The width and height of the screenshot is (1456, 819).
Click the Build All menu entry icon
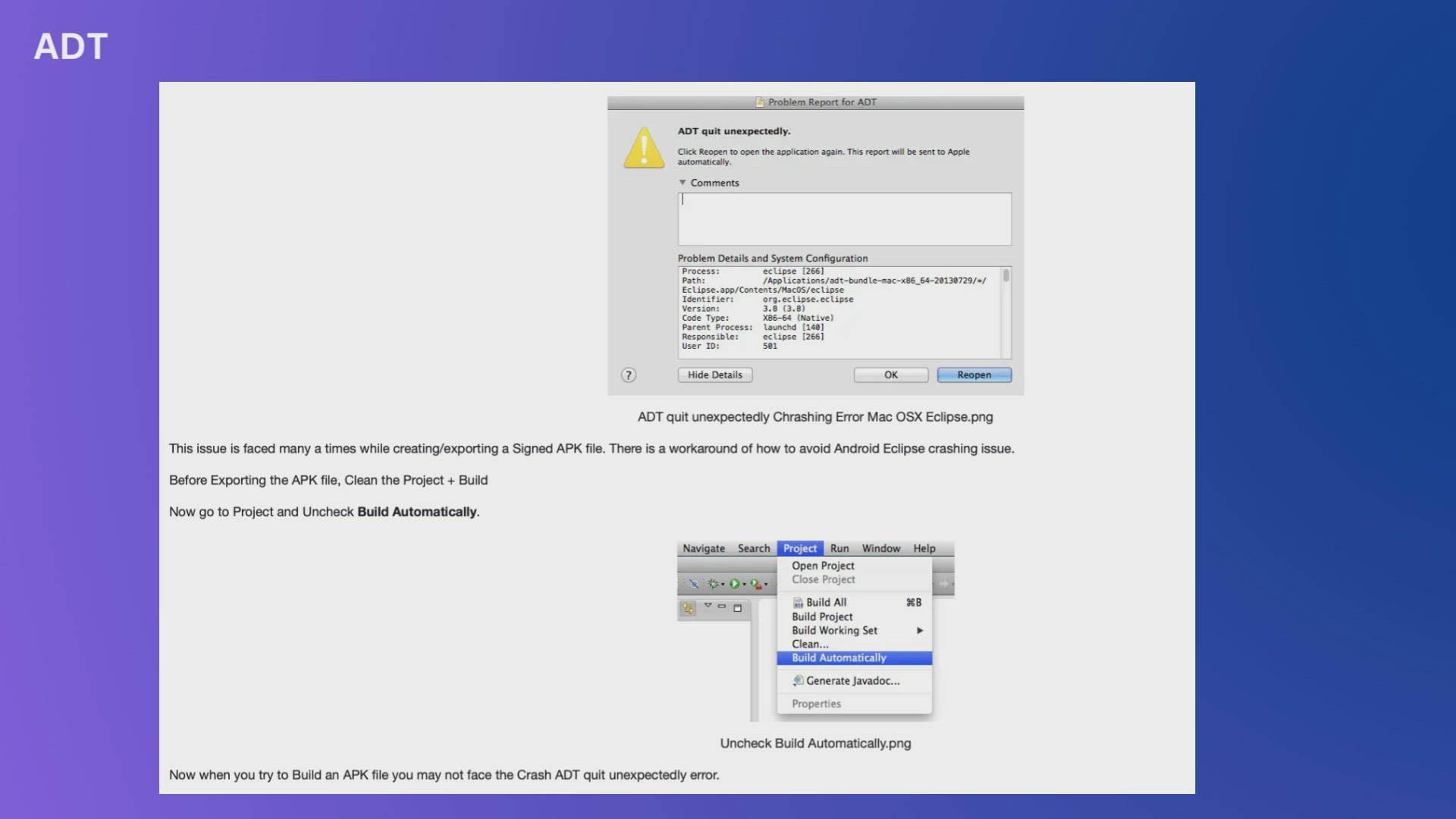tap(798, 603)
